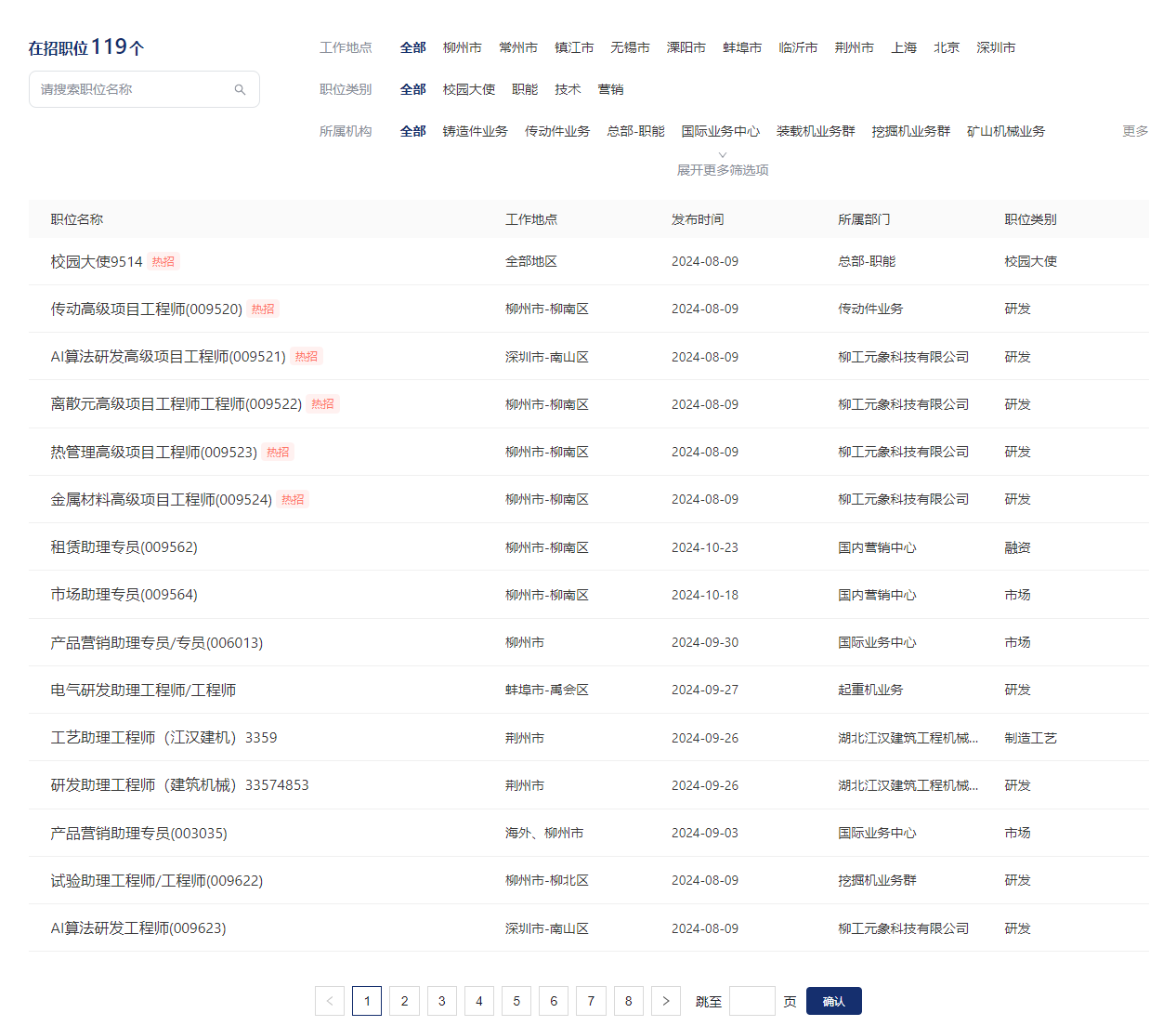Filter work location by 镇江市
This screenshot has width=1176, height=1026.
[574, 47]
